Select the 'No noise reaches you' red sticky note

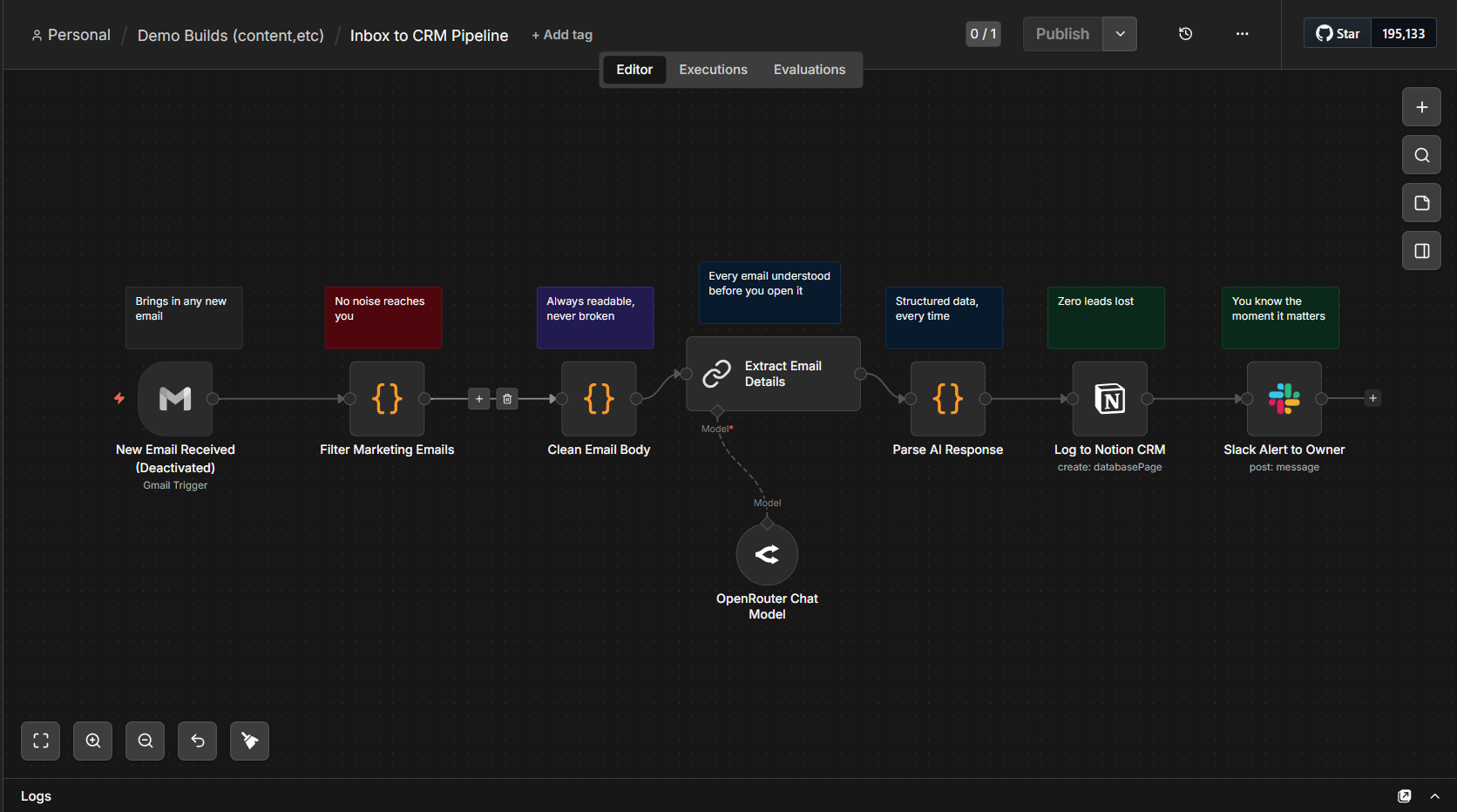(x=383, y=318)
